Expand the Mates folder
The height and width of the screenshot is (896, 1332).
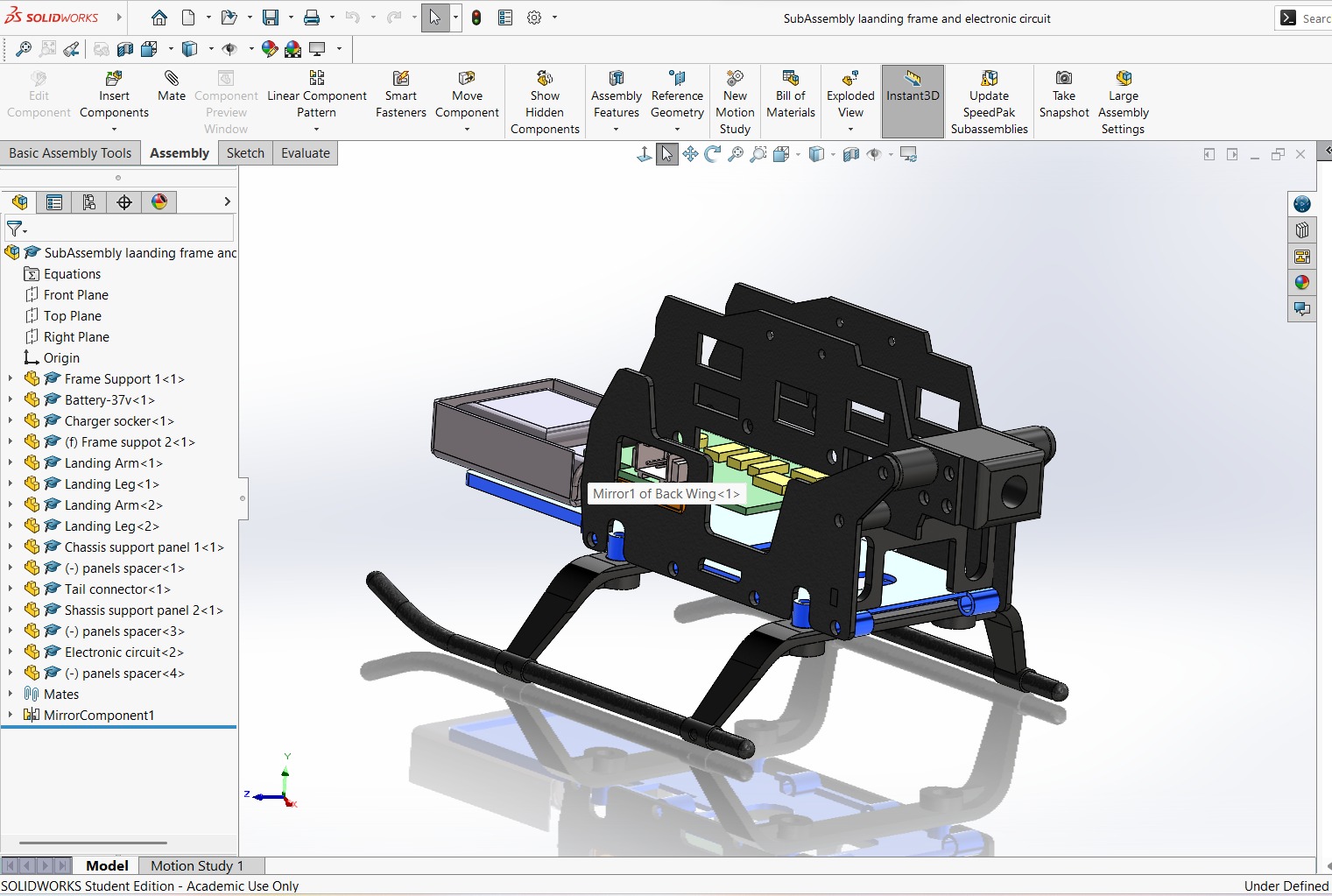pos(11,695)
